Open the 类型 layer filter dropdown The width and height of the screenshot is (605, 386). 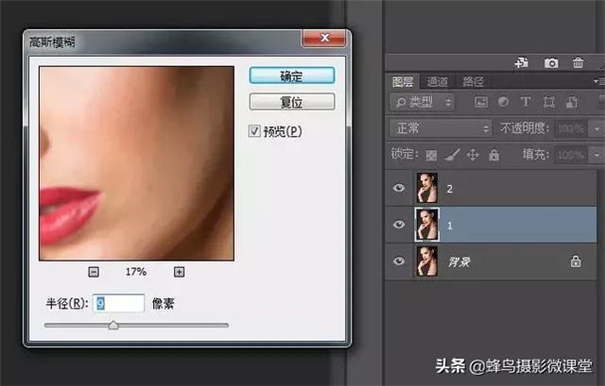point(422,102)
